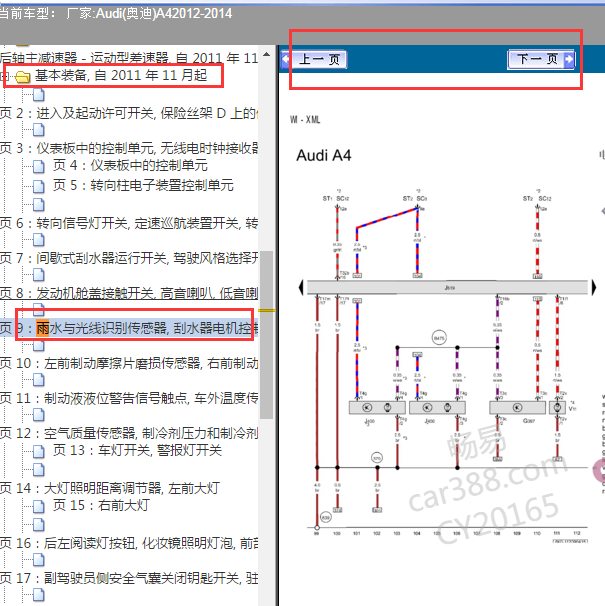Open page 10: 左前制动摩擦片磨损传感器

pos(129,363)
